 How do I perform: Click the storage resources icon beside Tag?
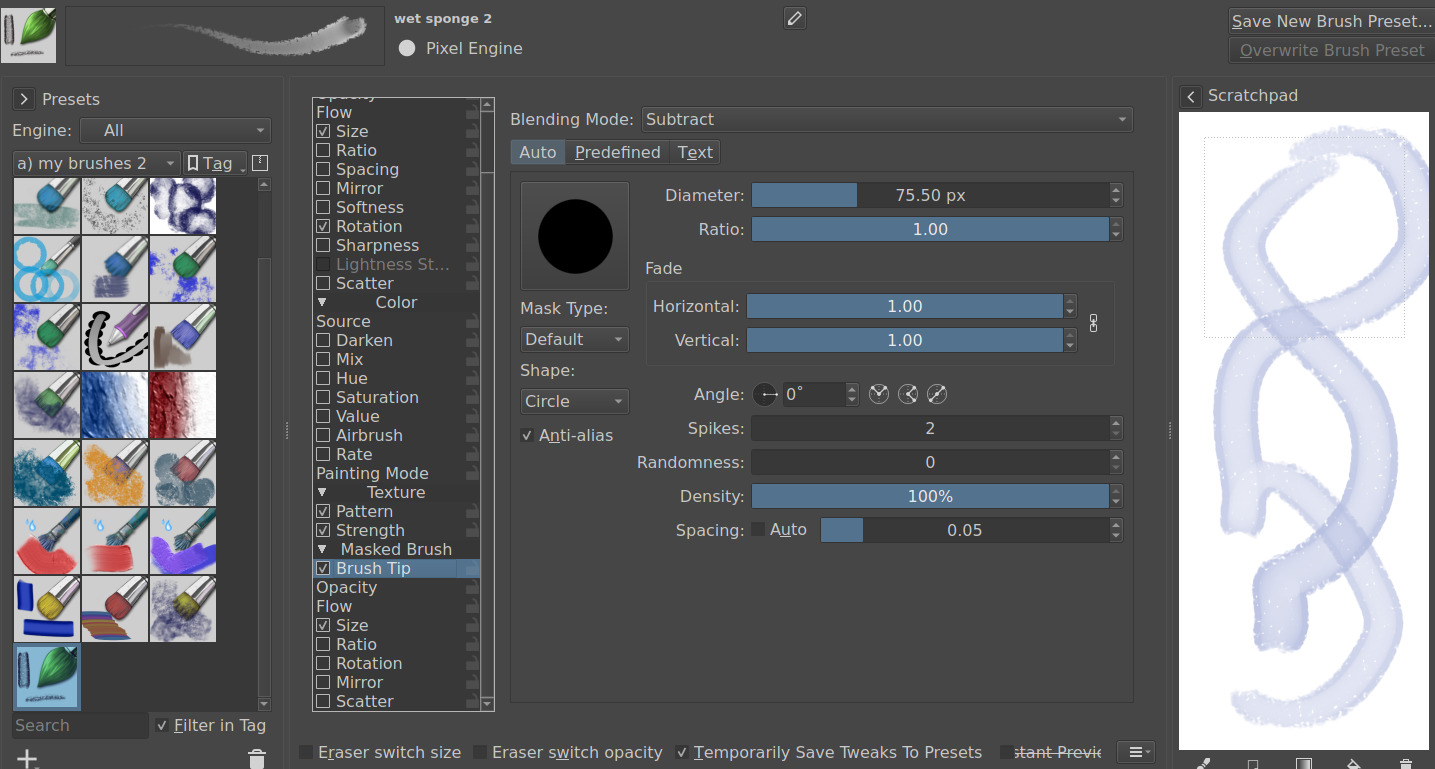coord(260,163)
